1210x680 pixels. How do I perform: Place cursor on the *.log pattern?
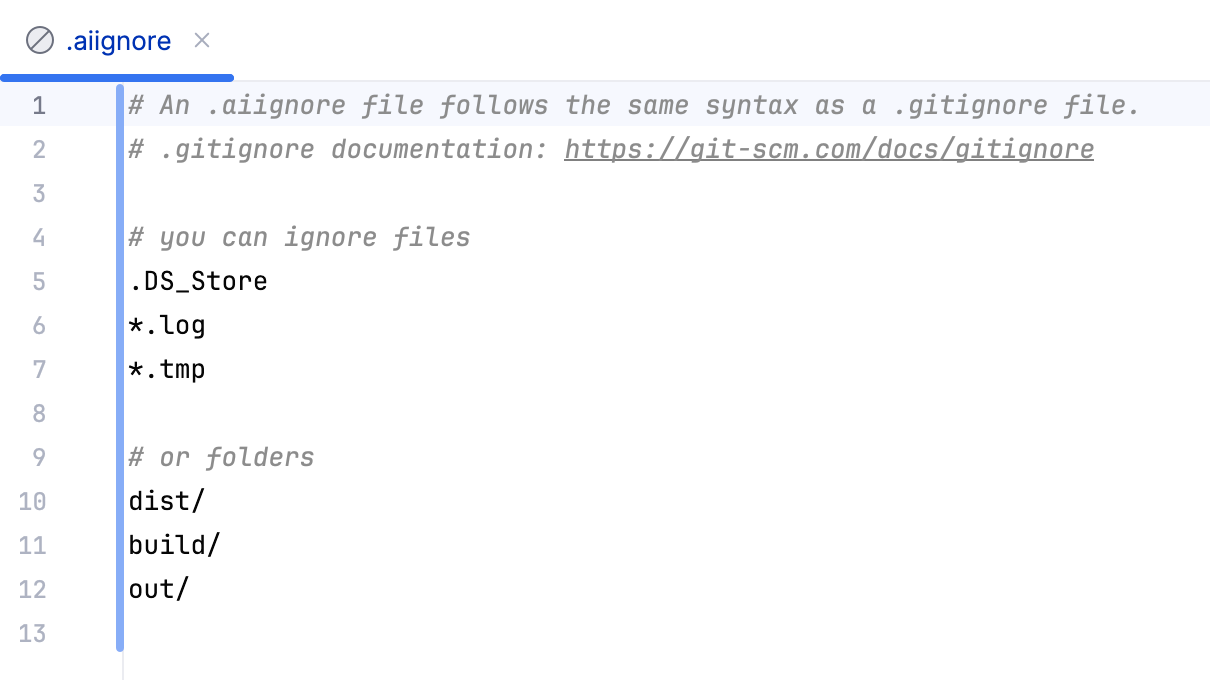(x=166, y=325)
